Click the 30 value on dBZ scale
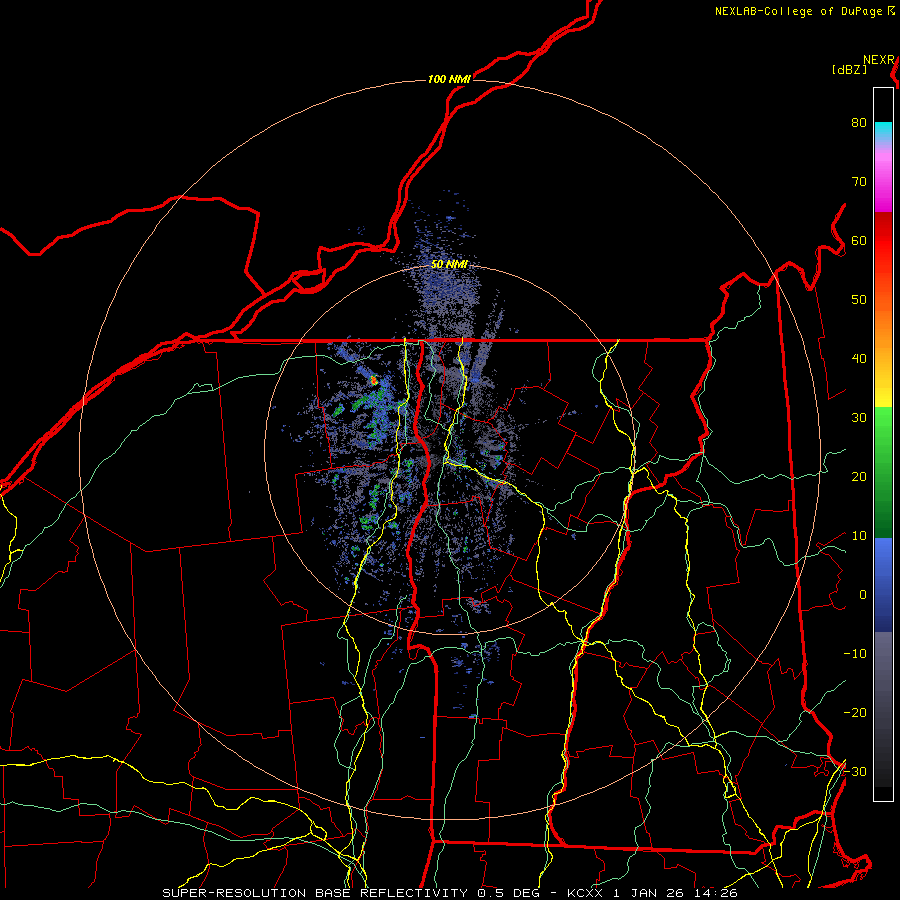900x900 pixels. click(x=859, y=417)
